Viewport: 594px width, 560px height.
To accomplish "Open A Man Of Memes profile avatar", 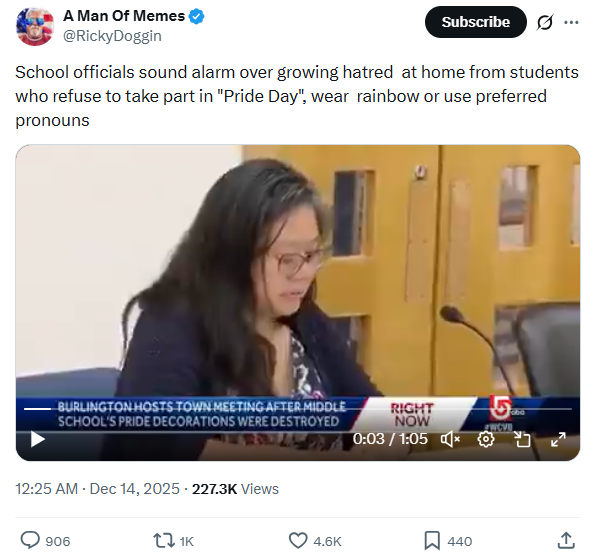I will click(35, 26).
